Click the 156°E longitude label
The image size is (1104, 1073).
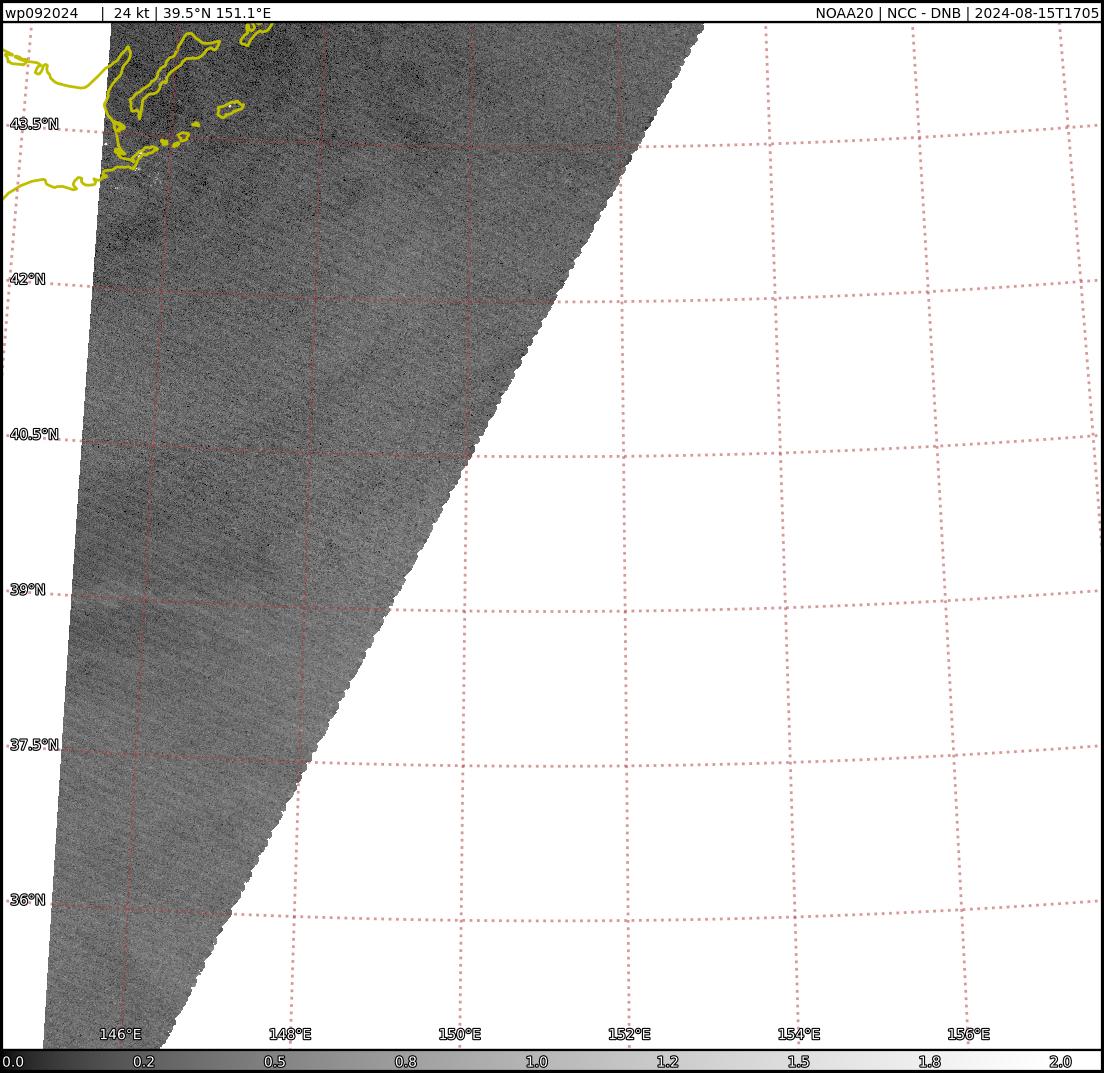coord(968,1034)
